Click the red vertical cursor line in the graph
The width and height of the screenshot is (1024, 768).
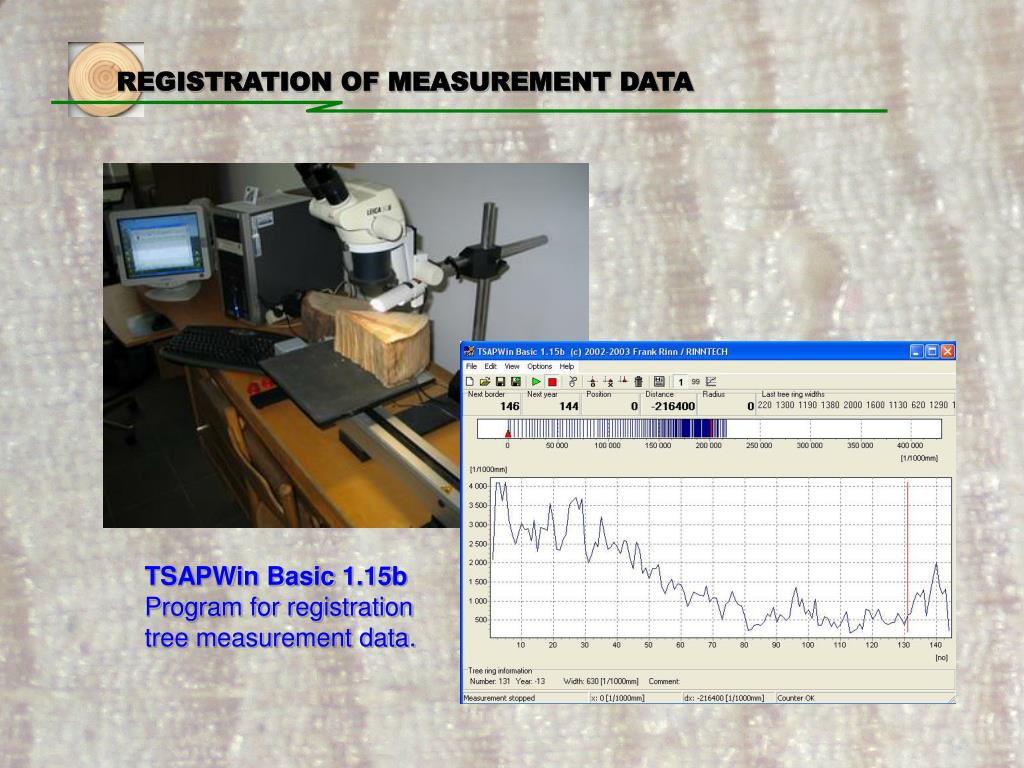[906, 558]
